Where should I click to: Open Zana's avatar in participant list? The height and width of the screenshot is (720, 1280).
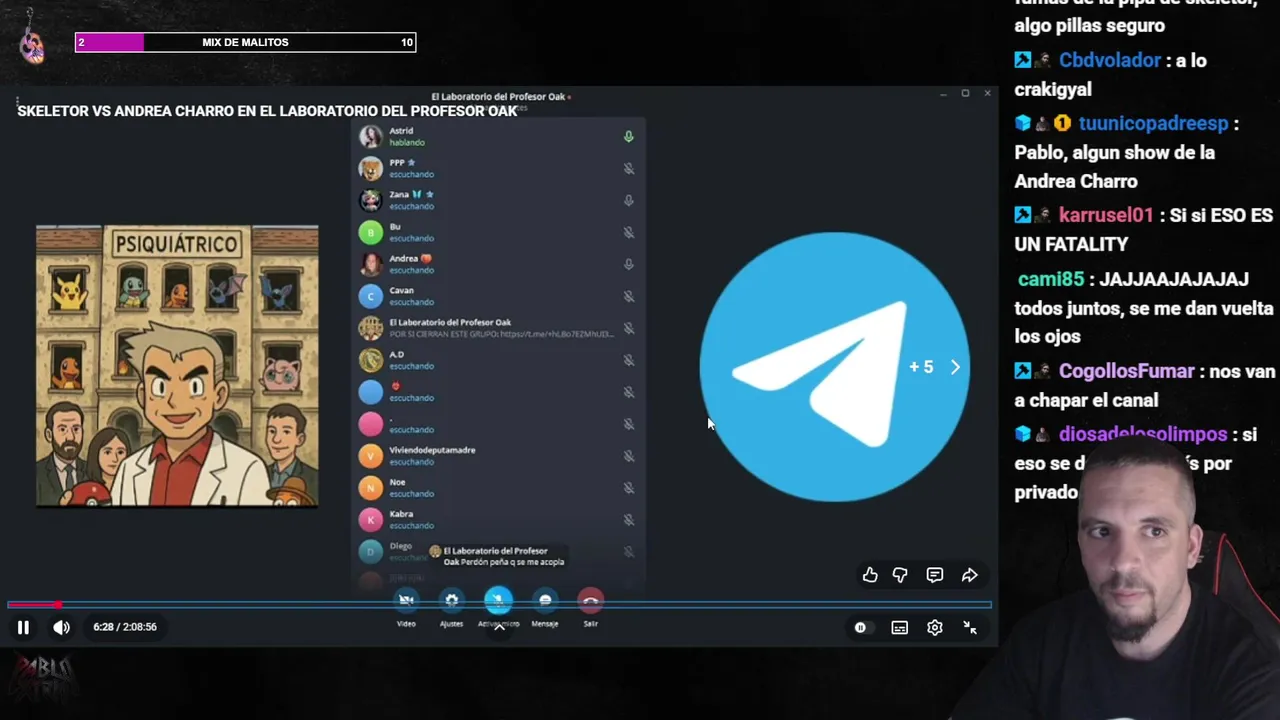coord(371,201)
